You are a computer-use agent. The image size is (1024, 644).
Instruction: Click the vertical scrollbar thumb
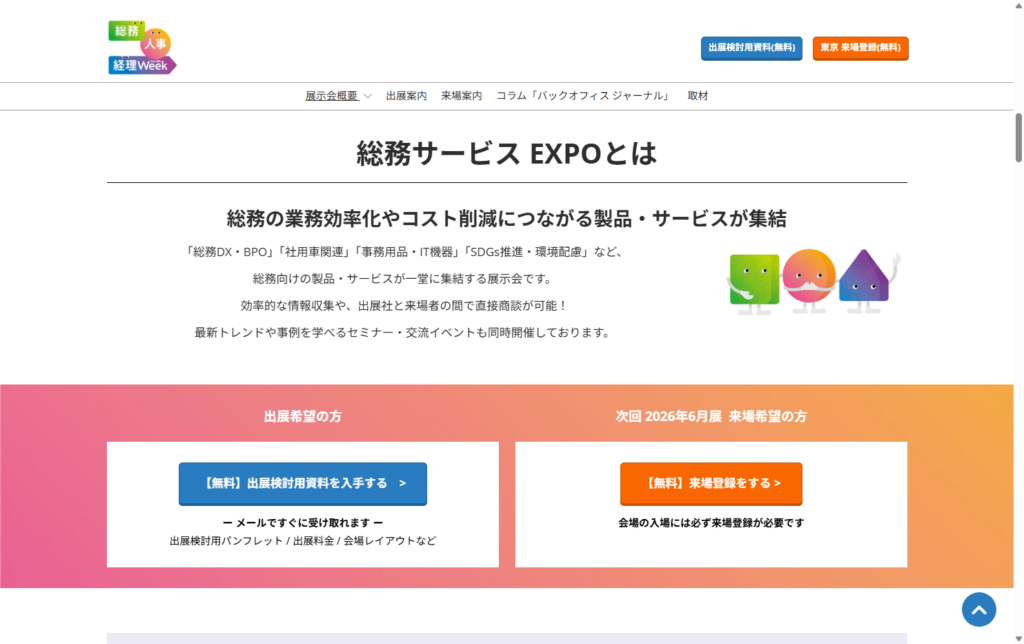point(1018,135)
